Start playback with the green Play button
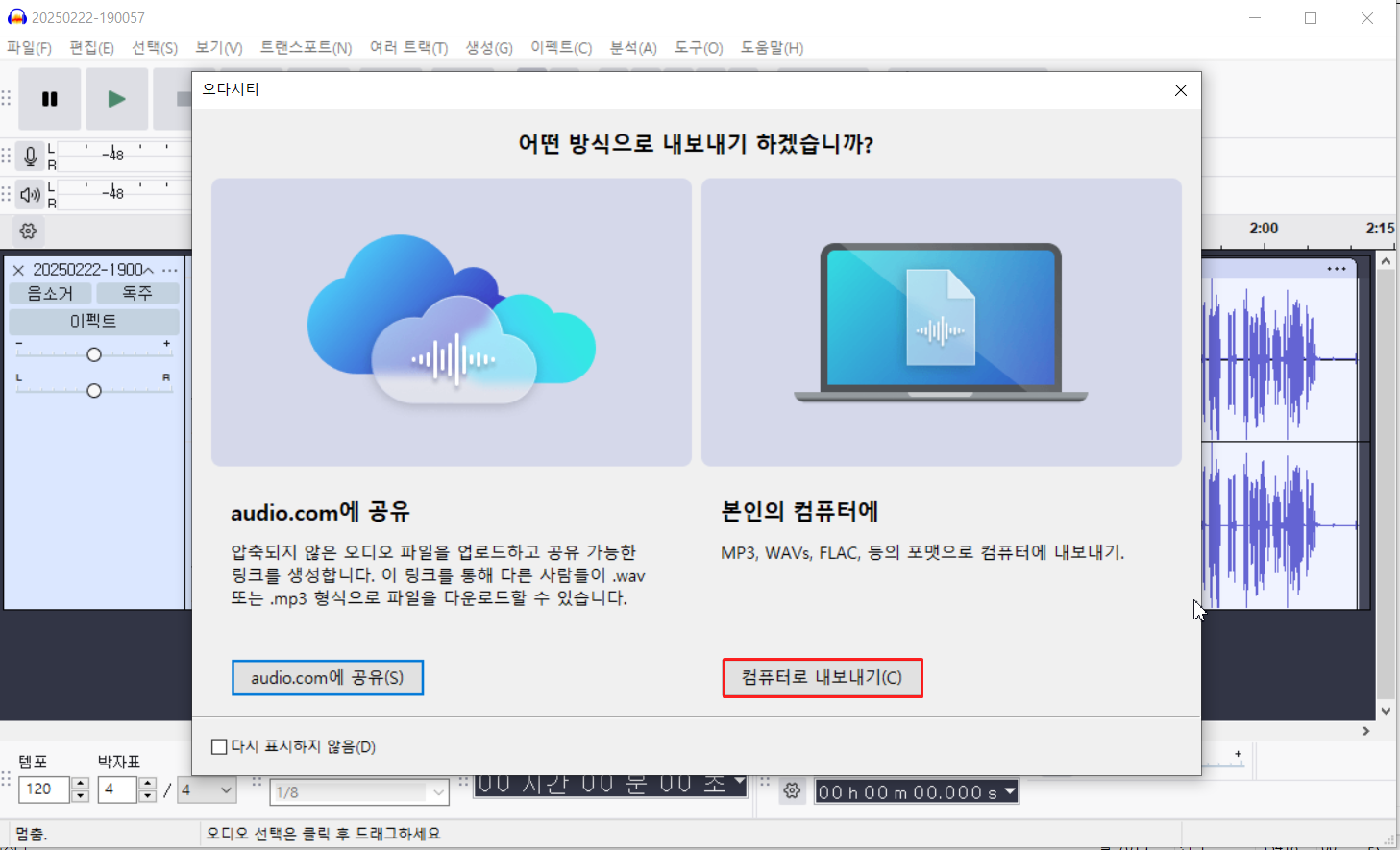Image resolution: width=1400 pixels, height=850 pixels. (117, 99)
